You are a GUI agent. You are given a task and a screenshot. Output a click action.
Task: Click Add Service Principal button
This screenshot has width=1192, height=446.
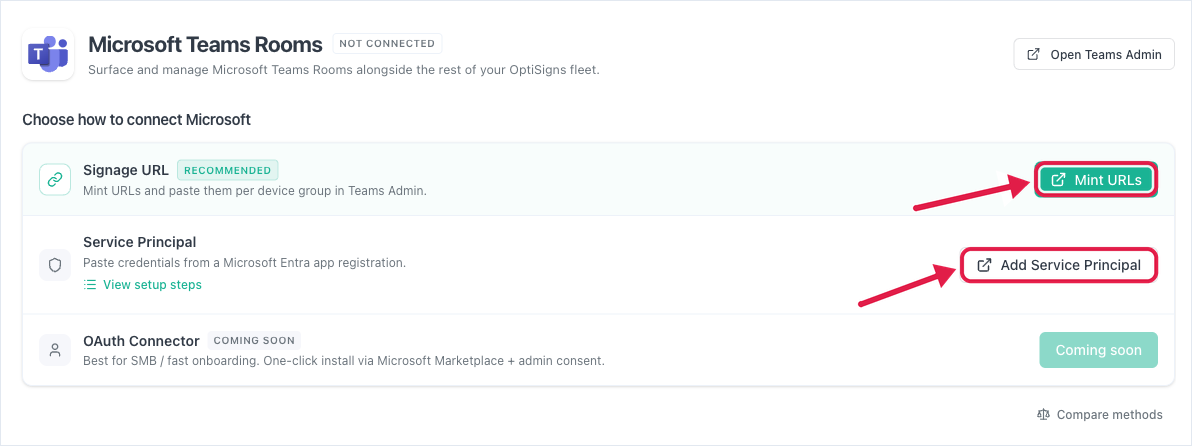[1059, 265]
